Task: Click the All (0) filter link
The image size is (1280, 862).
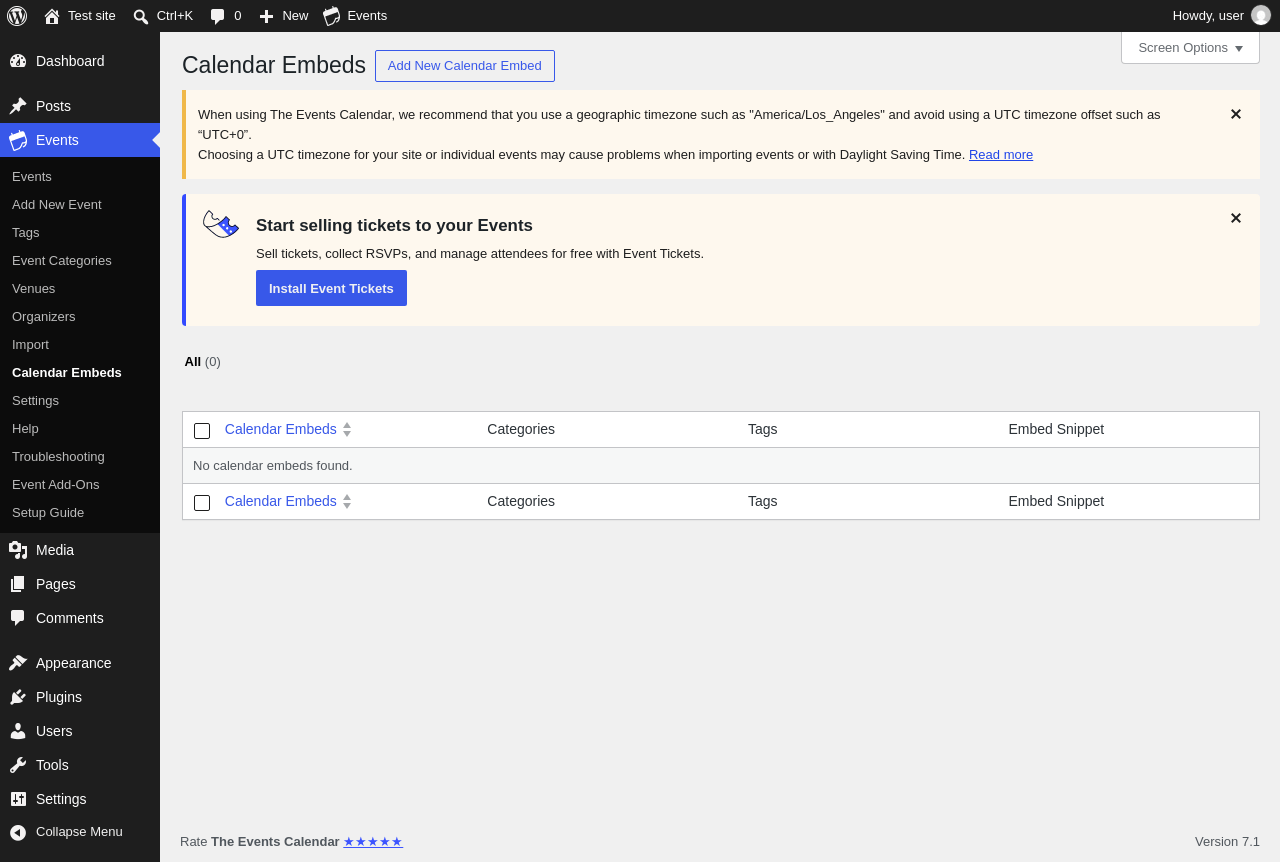Action: point(202,362)
